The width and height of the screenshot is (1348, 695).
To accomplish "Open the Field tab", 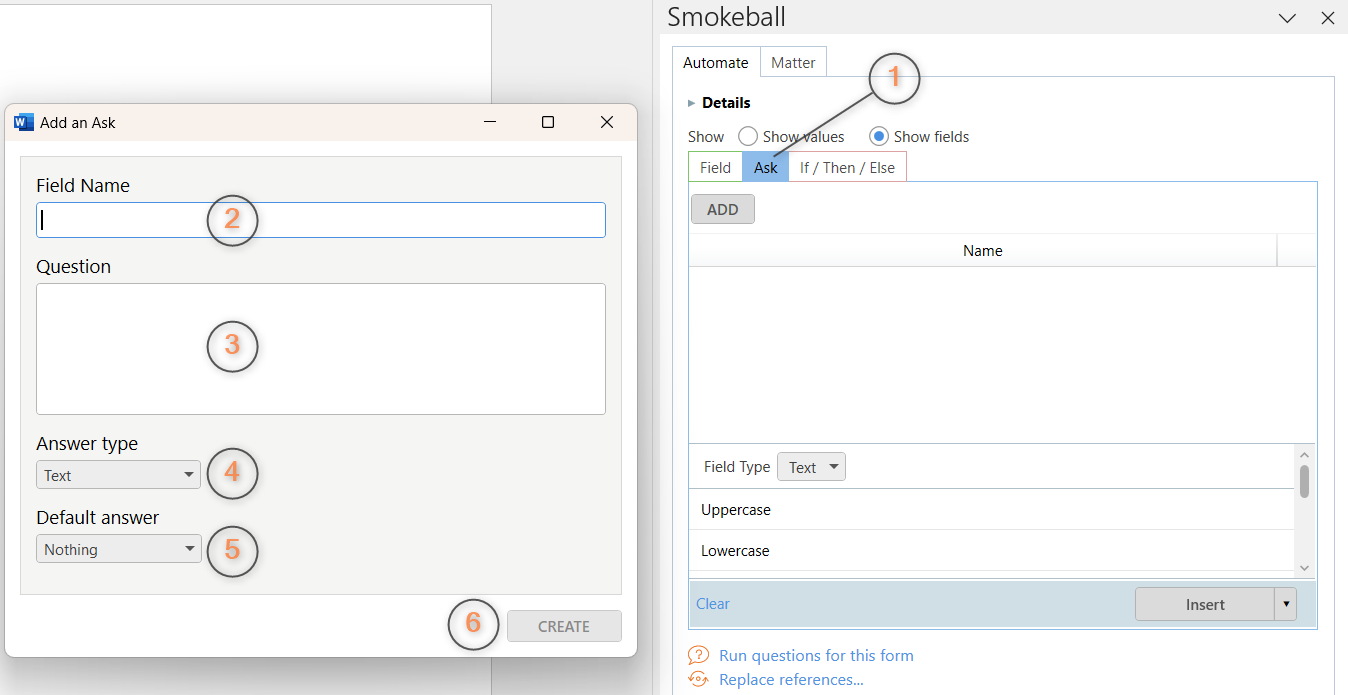I will [715, 167].
